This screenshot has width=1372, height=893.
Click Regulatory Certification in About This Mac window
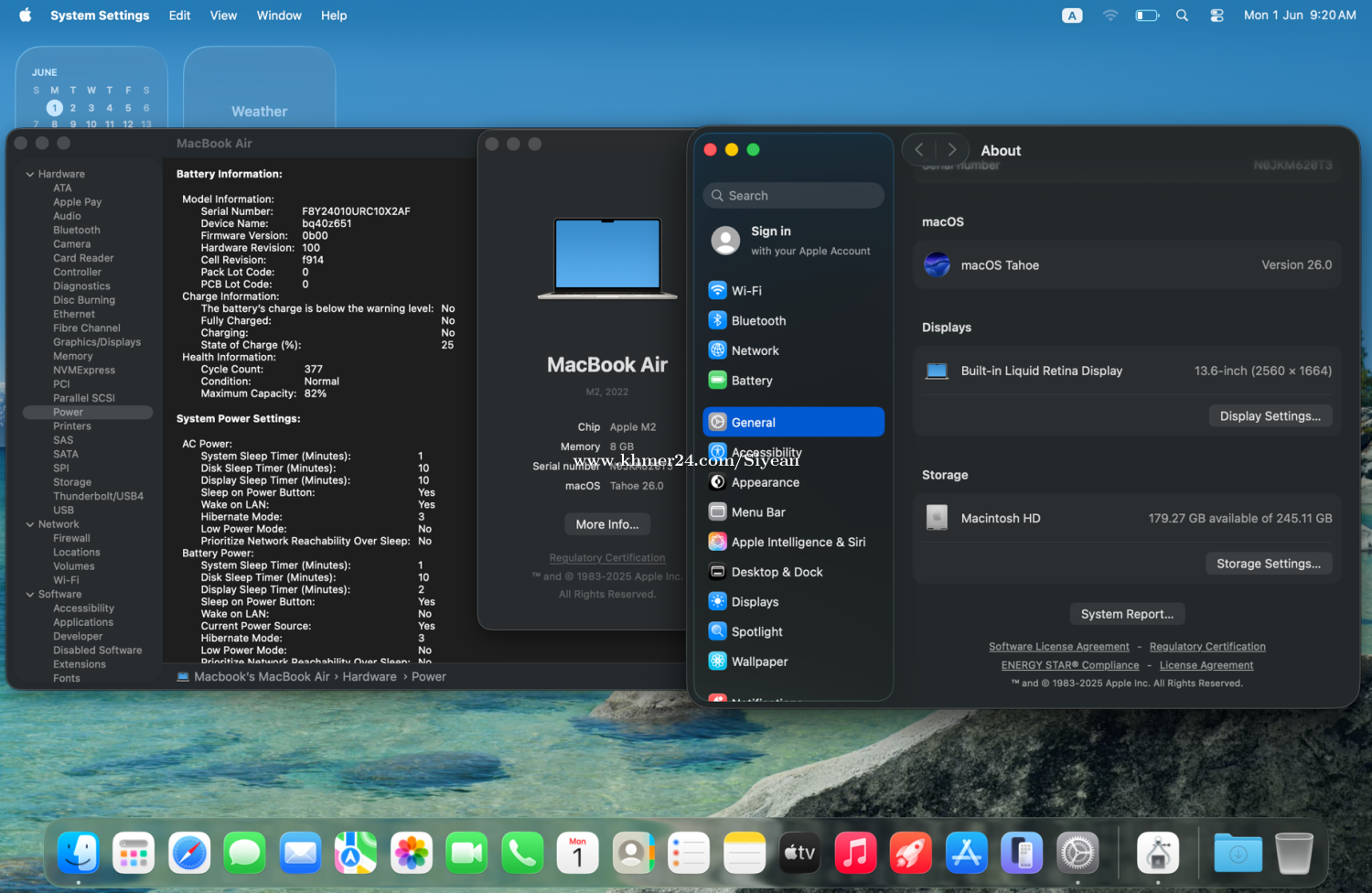click(x=607, y=558)
